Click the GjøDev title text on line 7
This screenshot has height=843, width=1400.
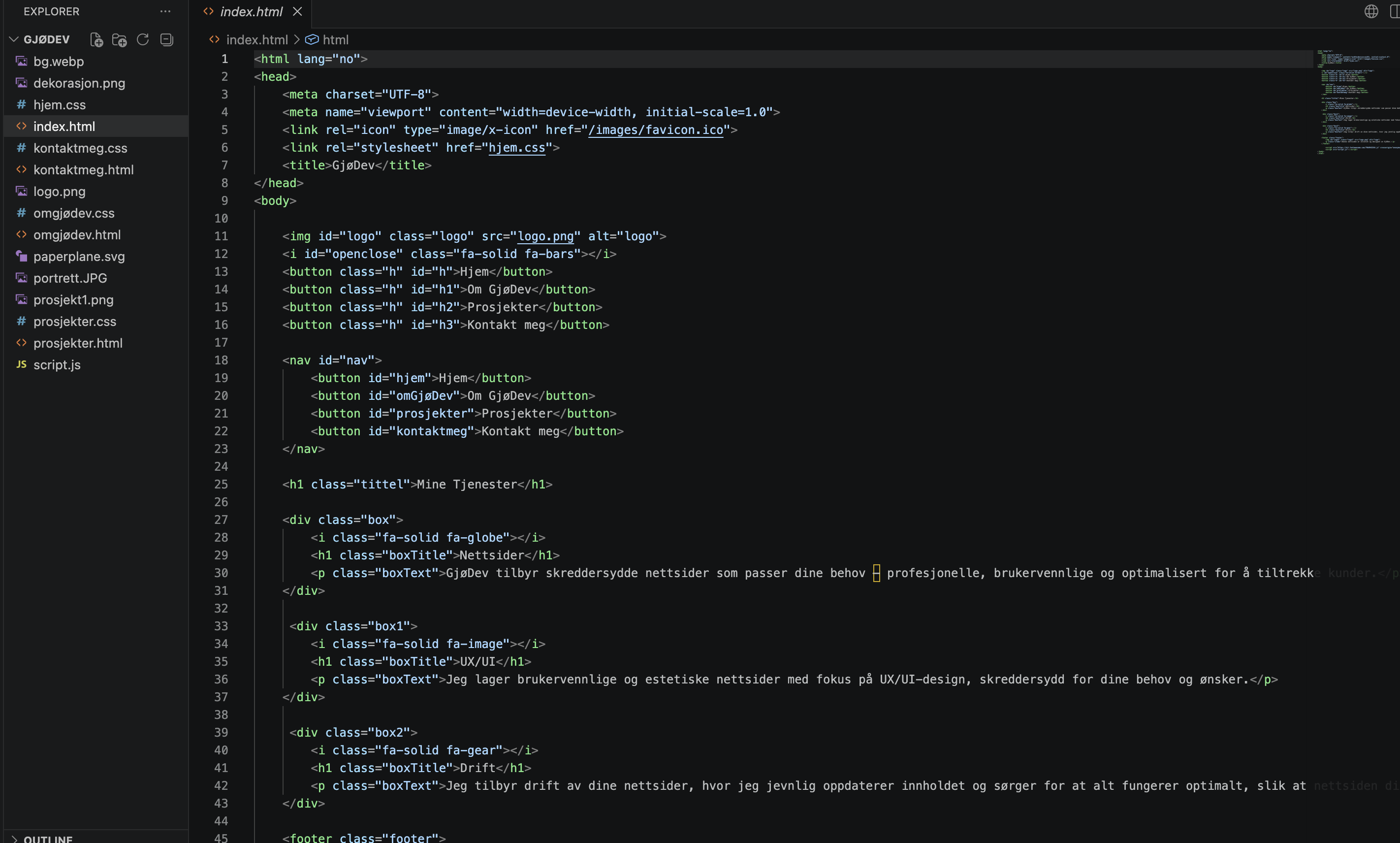click(x=353, y=165)
